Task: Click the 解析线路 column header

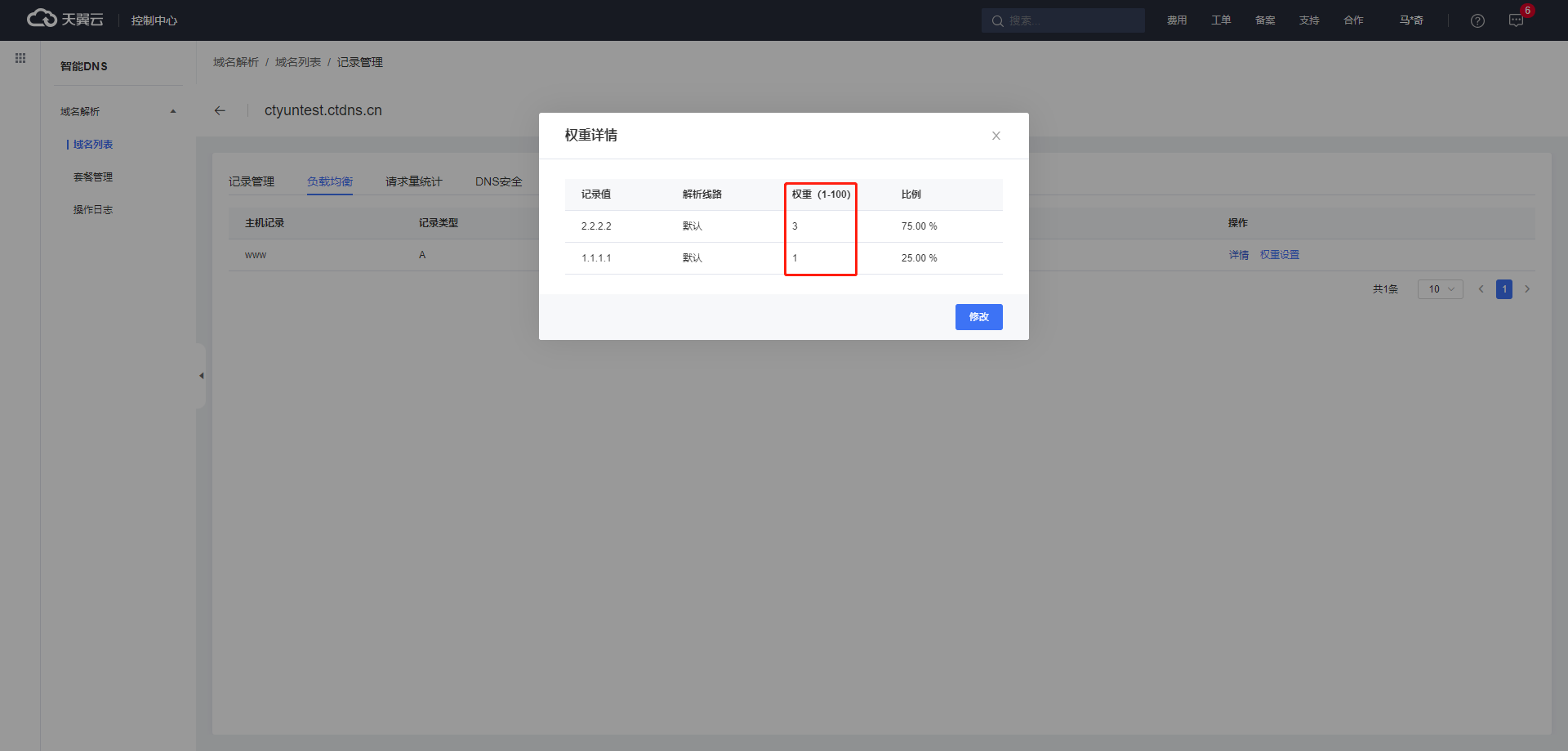Action: click(702, 194)
